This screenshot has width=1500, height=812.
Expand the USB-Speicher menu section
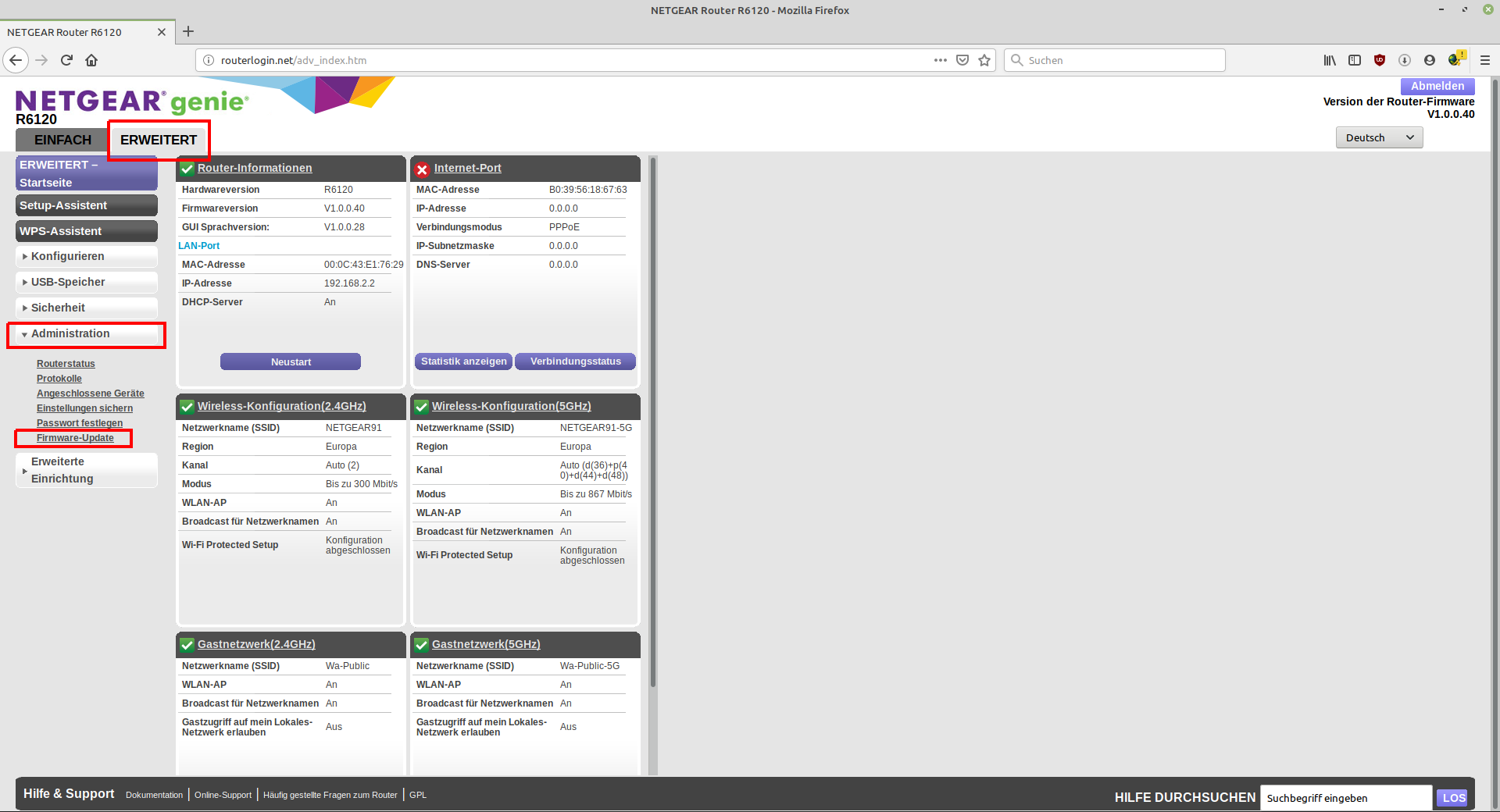pyautogui.click(x=68, y=282)
